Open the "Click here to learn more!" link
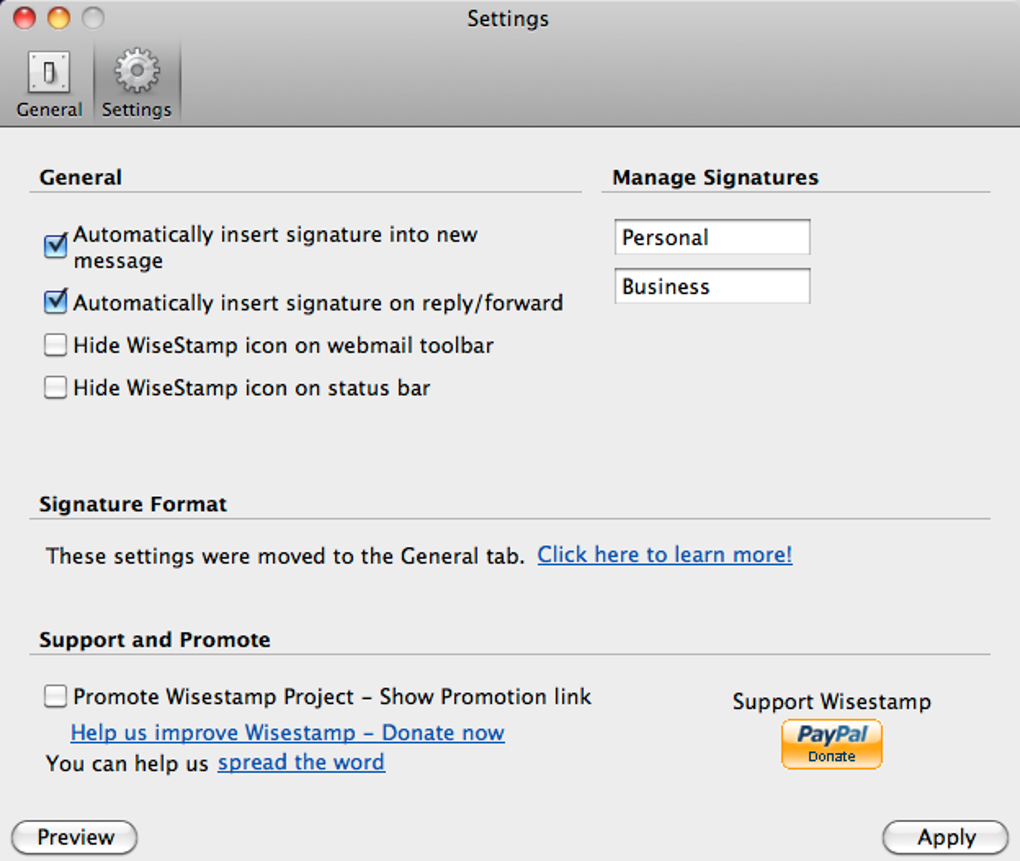The height and width of the screenshot is (861, 1020). tap(665, 555)
